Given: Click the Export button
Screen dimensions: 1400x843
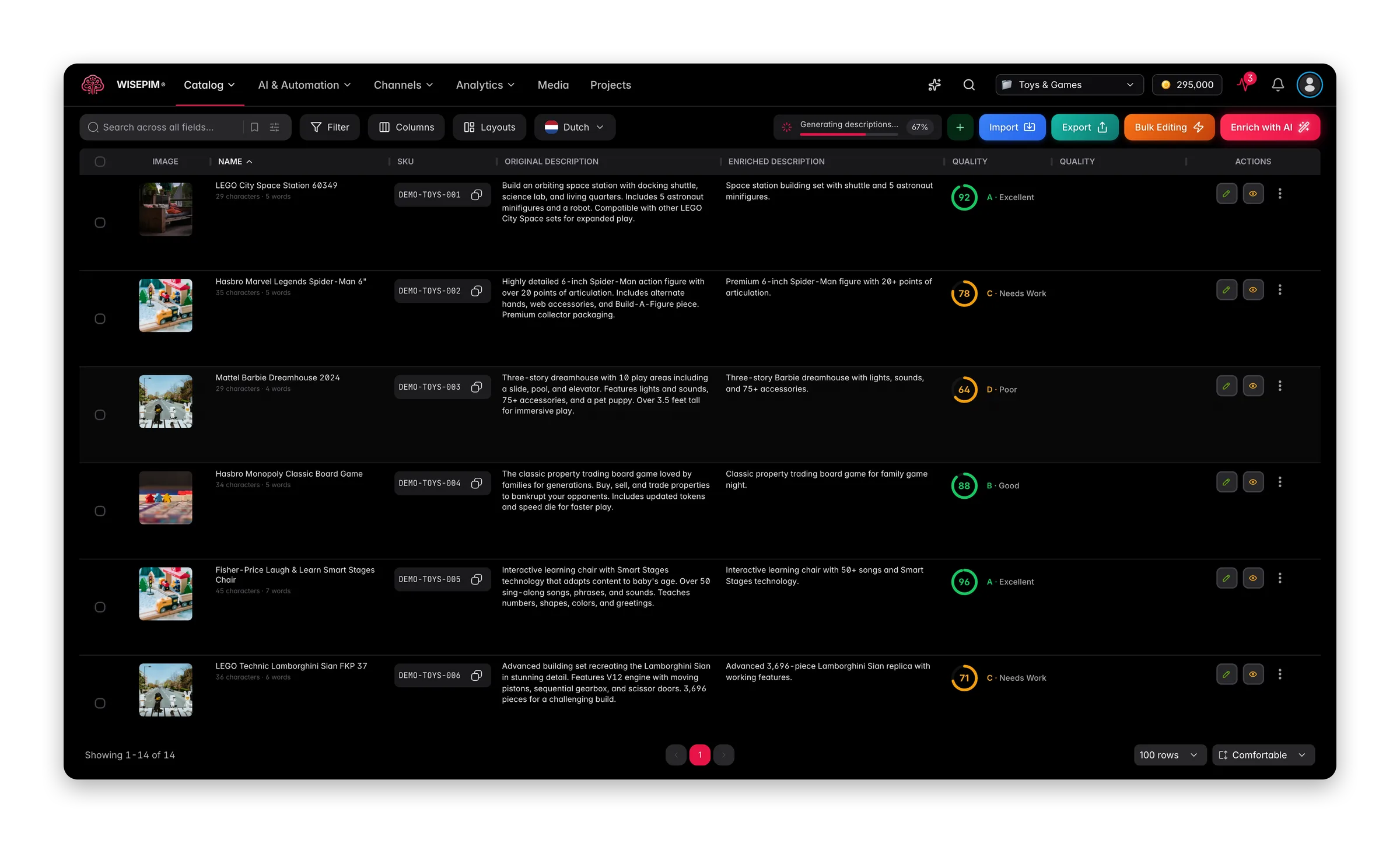Looking at the screenshot, I should pyautogui.click(x=1084, y=127).
